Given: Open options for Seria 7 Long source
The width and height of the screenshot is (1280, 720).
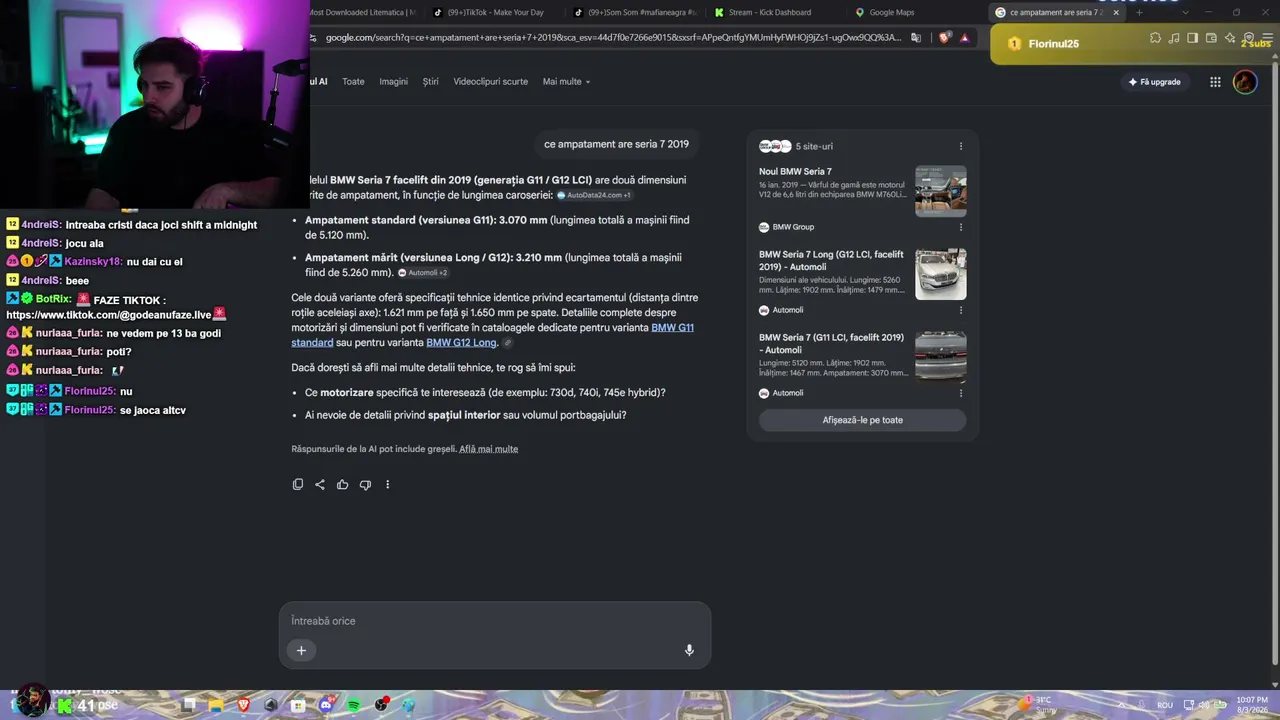Looking at the screenshot, I should [x=961, y=310].
